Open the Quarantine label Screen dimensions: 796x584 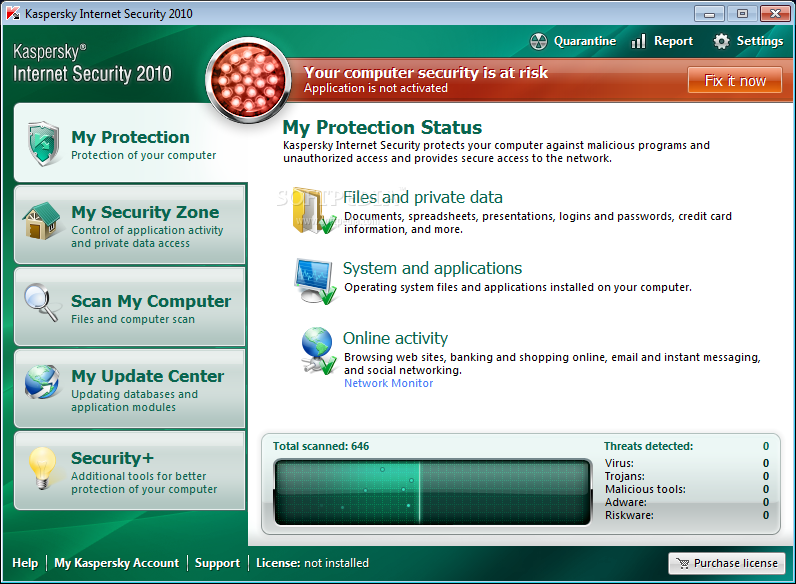[585, 41]
